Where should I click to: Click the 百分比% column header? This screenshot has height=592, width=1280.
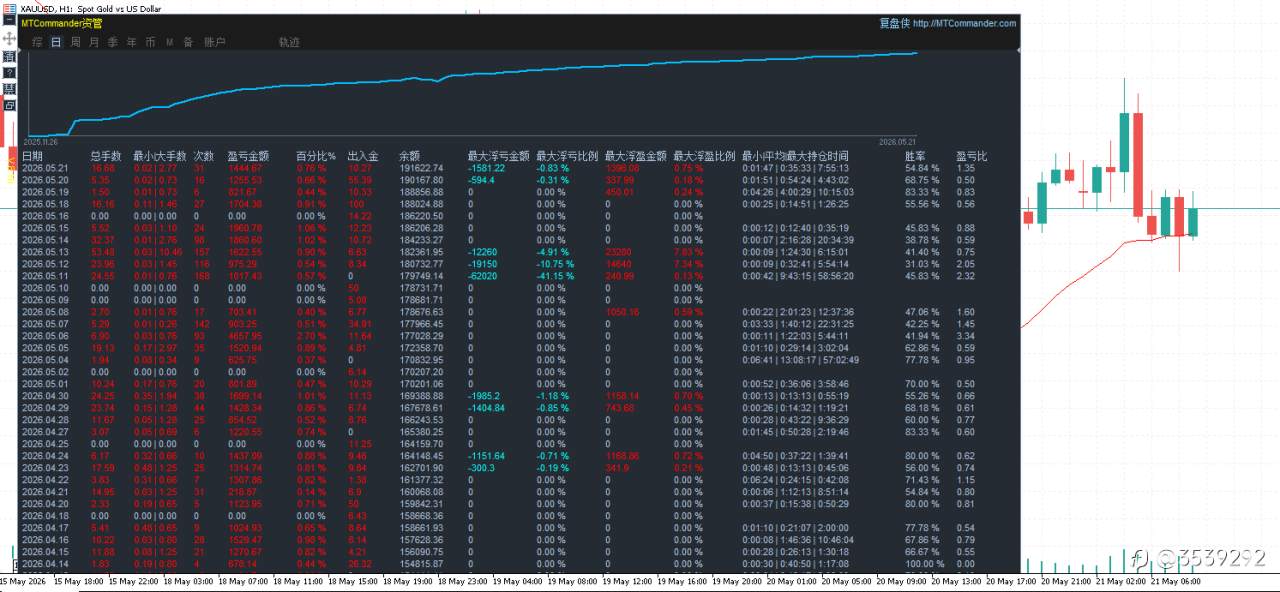point(316,156)
